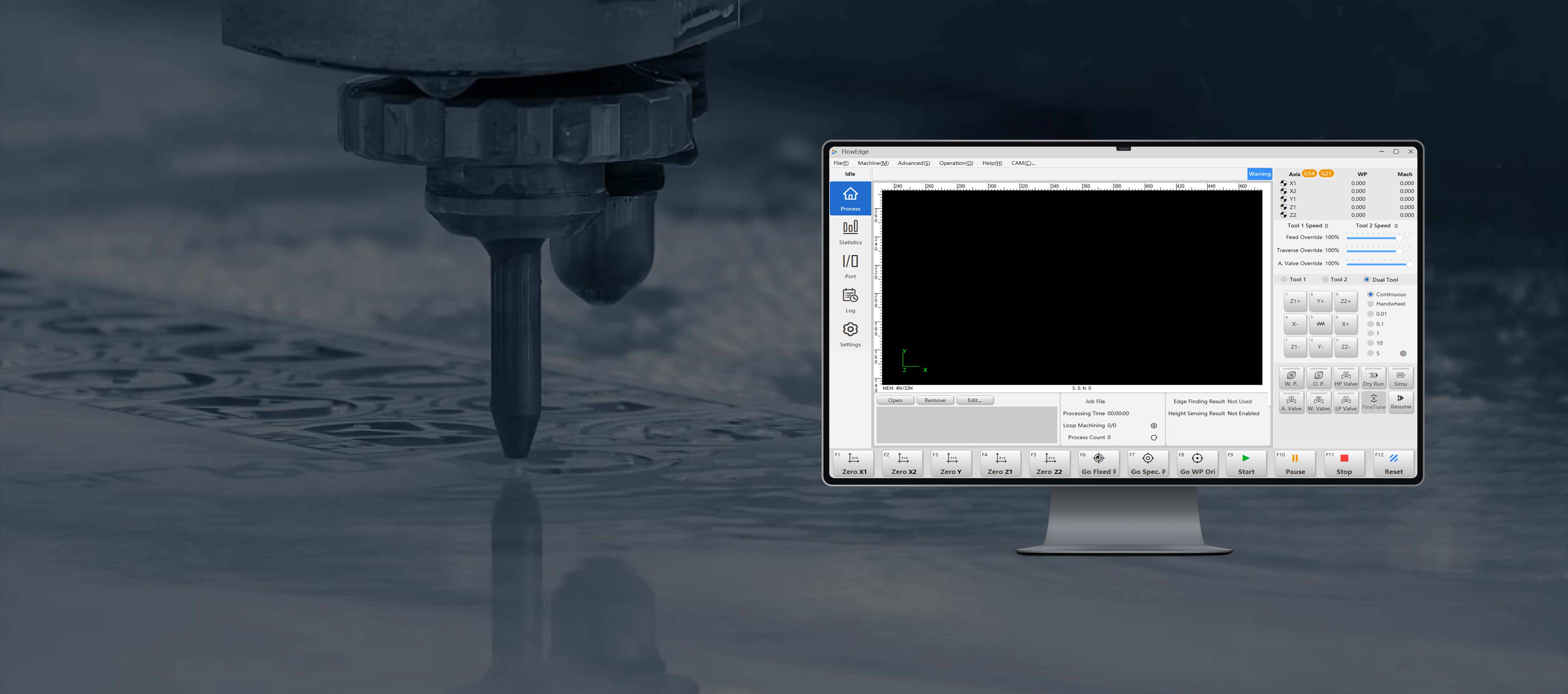Click the W.P. pump icon

click(1291, 377)
